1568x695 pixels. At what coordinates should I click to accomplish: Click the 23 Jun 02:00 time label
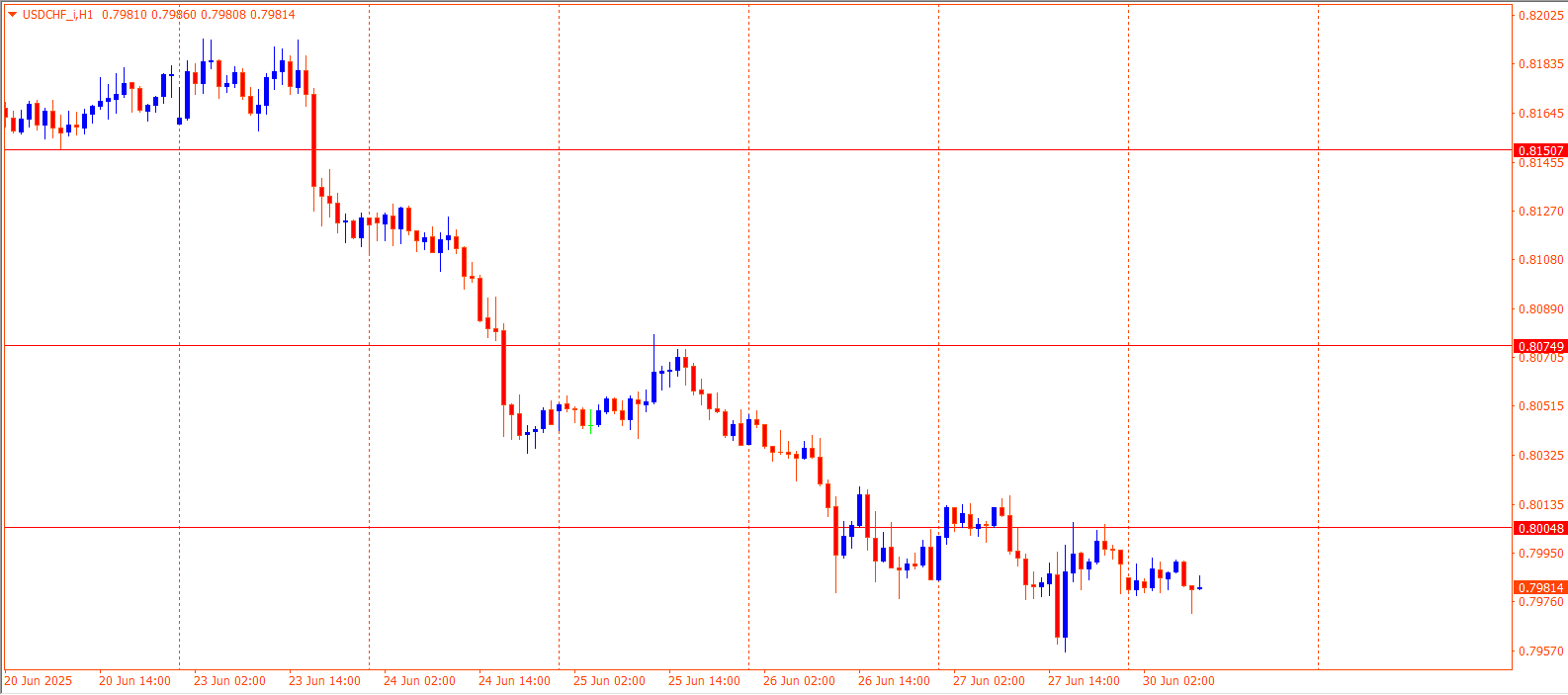point(229,681)
